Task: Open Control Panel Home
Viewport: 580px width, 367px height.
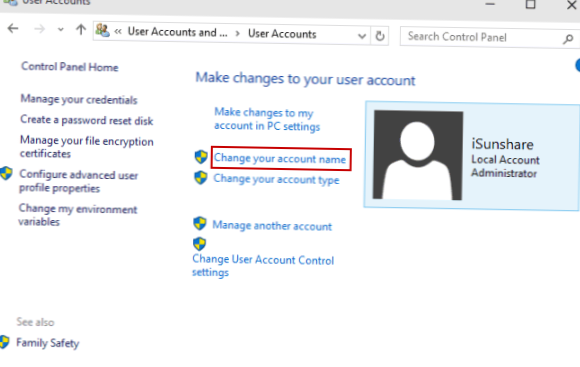Action: [x=70, y=67]
